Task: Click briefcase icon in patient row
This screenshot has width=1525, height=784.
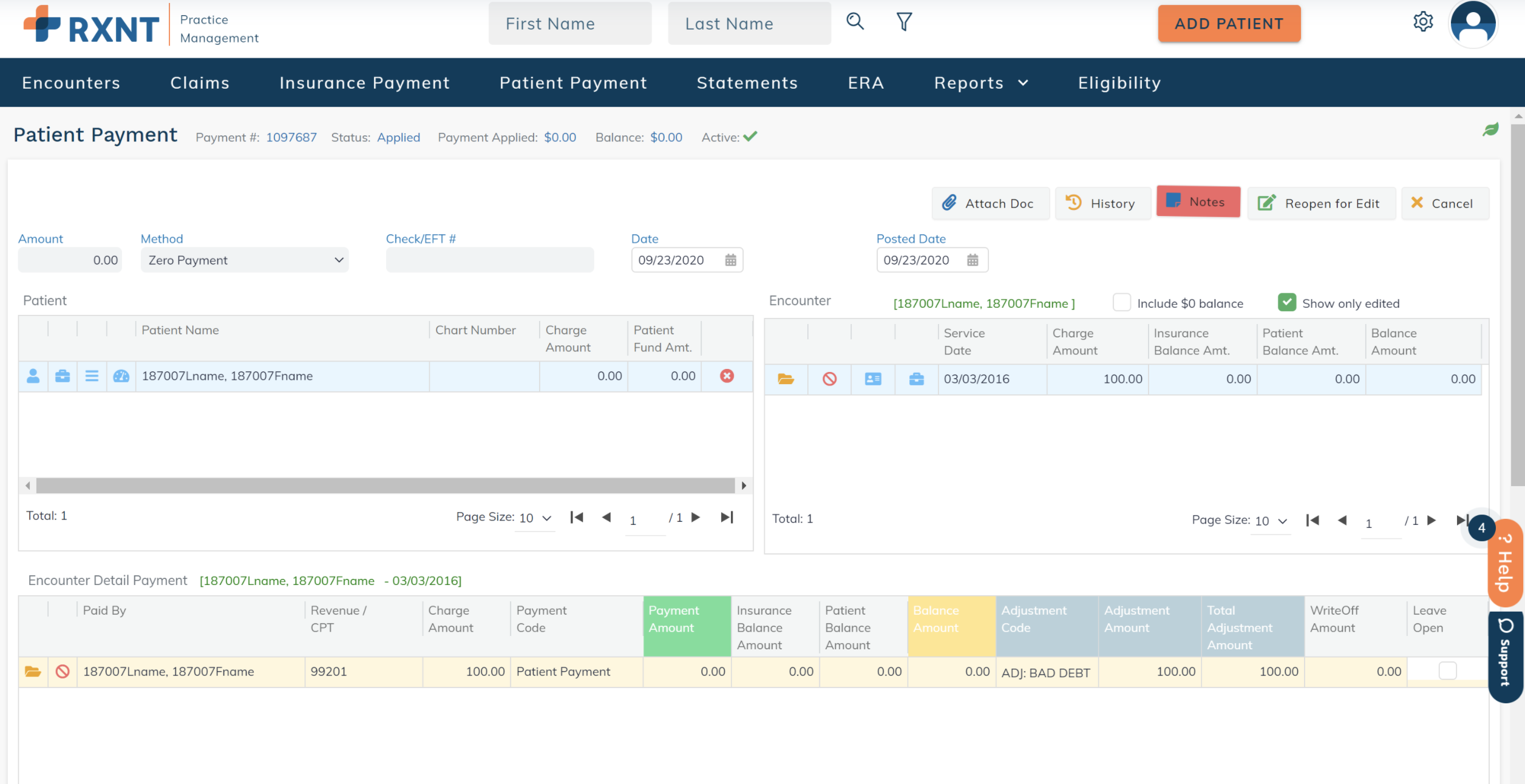Action: [x=63, y=376]
